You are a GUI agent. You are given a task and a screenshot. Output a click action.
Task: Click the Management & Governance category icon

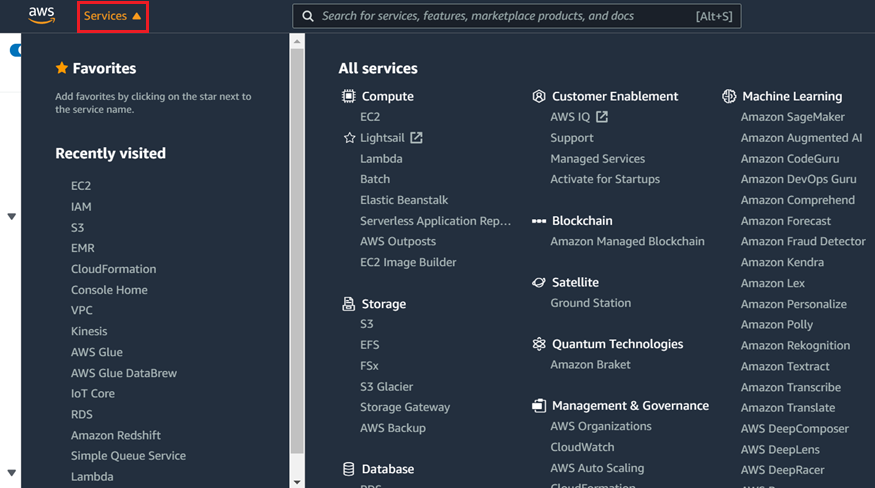click(539, 406)
